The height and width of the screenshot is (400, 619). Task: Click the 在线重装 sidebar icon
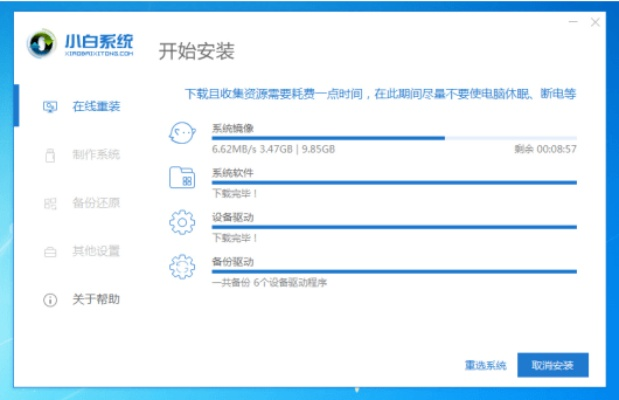click(50, 106)
